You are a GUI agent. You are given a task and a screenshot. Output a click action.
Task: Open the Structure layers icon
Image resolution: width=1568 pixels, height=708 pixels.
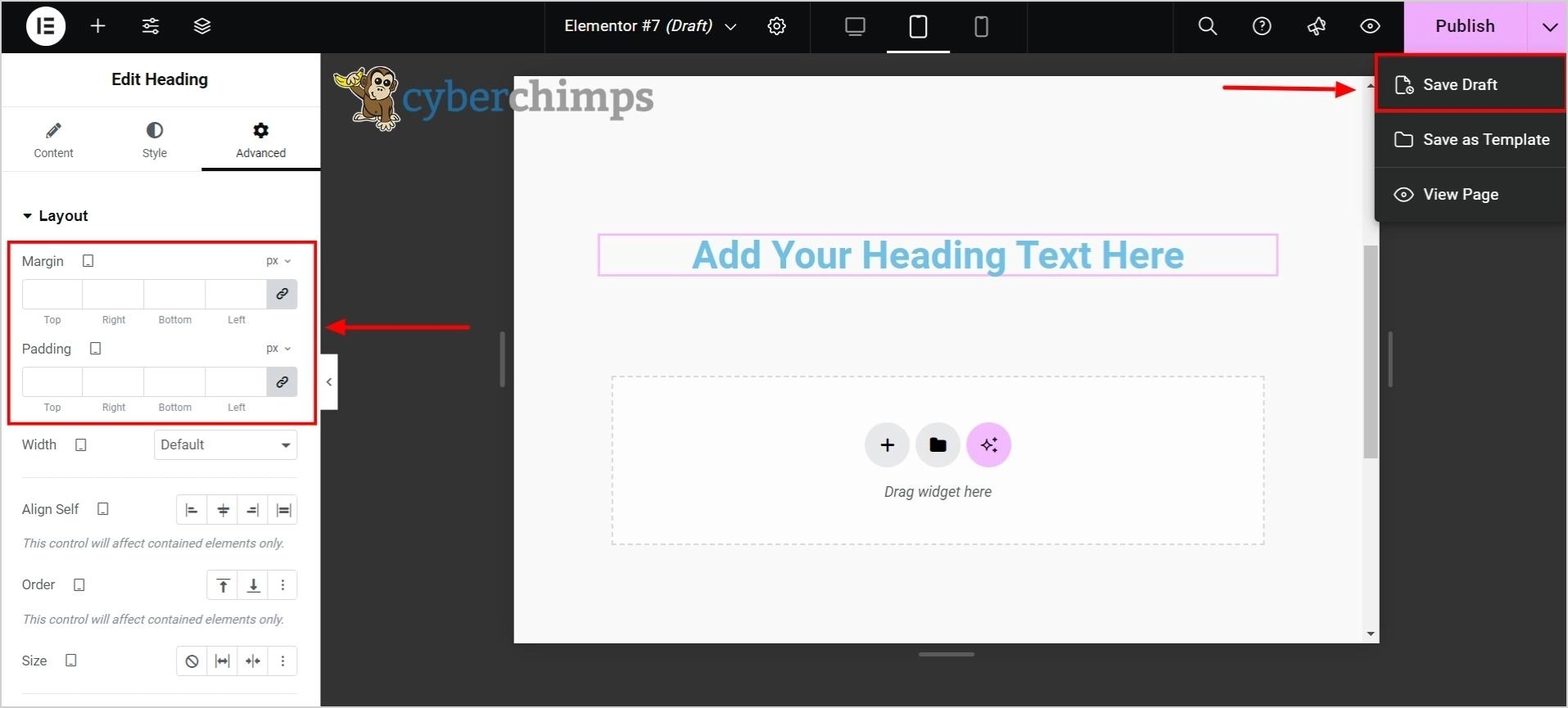202,26
